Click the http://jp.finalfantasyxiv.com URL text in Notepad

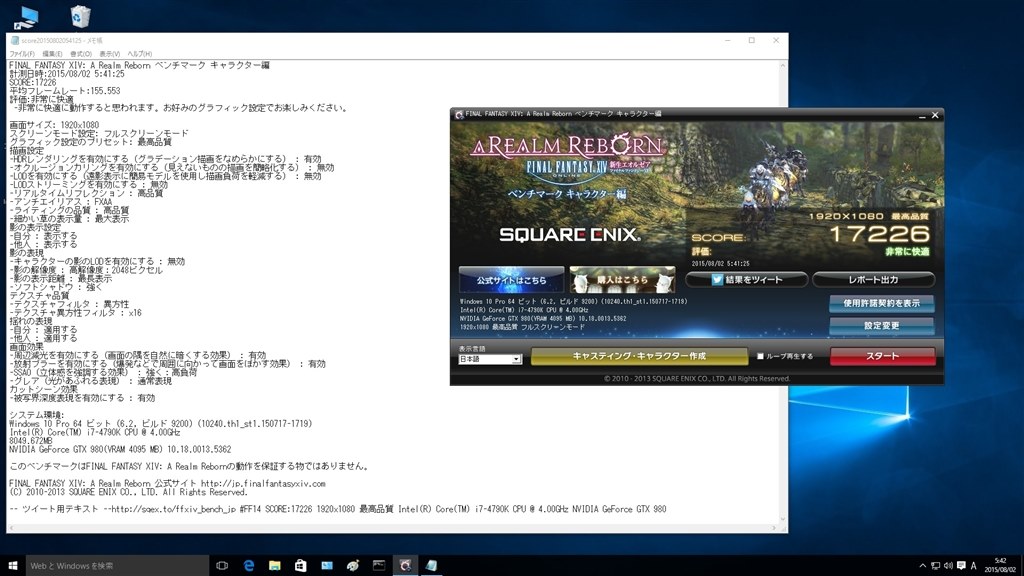coord(263,484)
